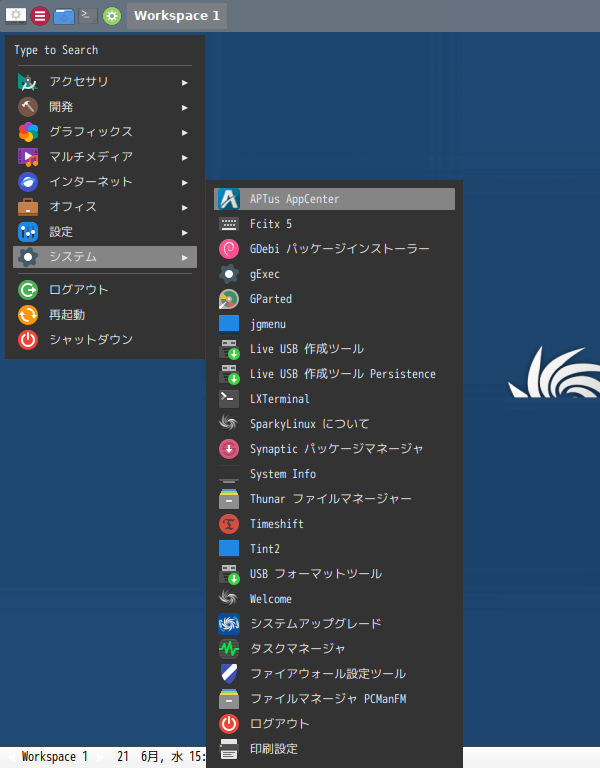
Task: Expand the インターネット submenu arrow
Action: point(185,182)
